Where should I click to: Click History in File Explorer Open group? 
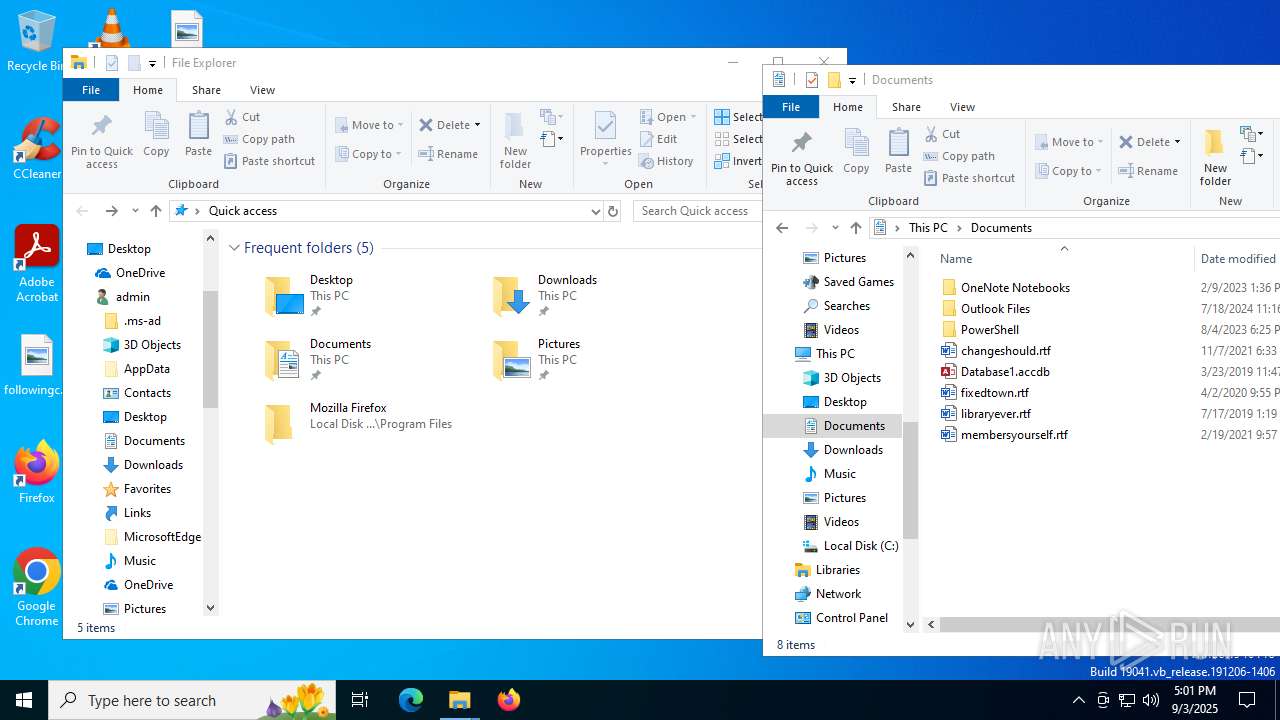tap(665, 161)
